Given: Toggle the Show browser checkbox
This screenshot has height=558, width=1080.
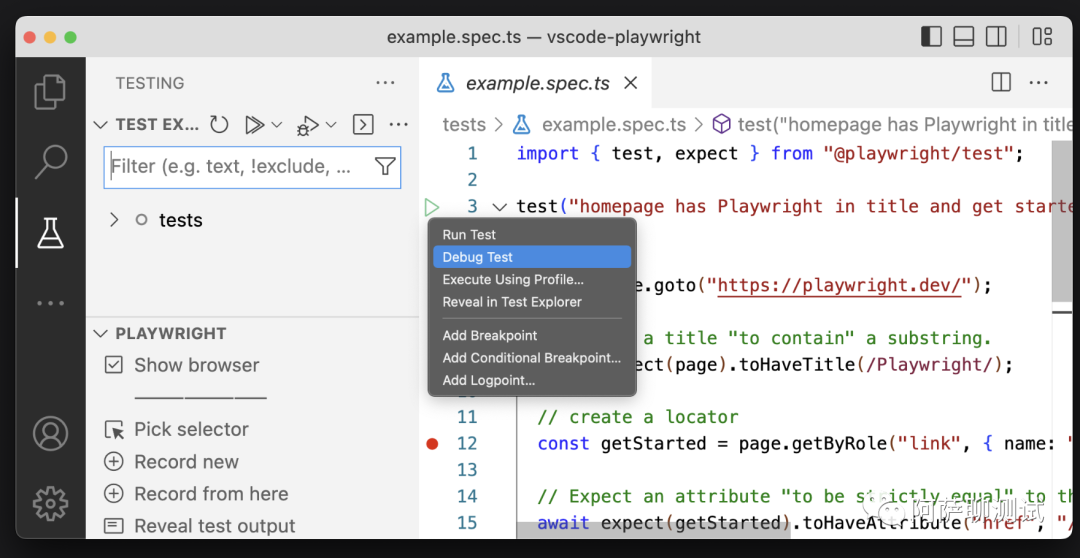Looking at the screenshot, I should point(114,365).
